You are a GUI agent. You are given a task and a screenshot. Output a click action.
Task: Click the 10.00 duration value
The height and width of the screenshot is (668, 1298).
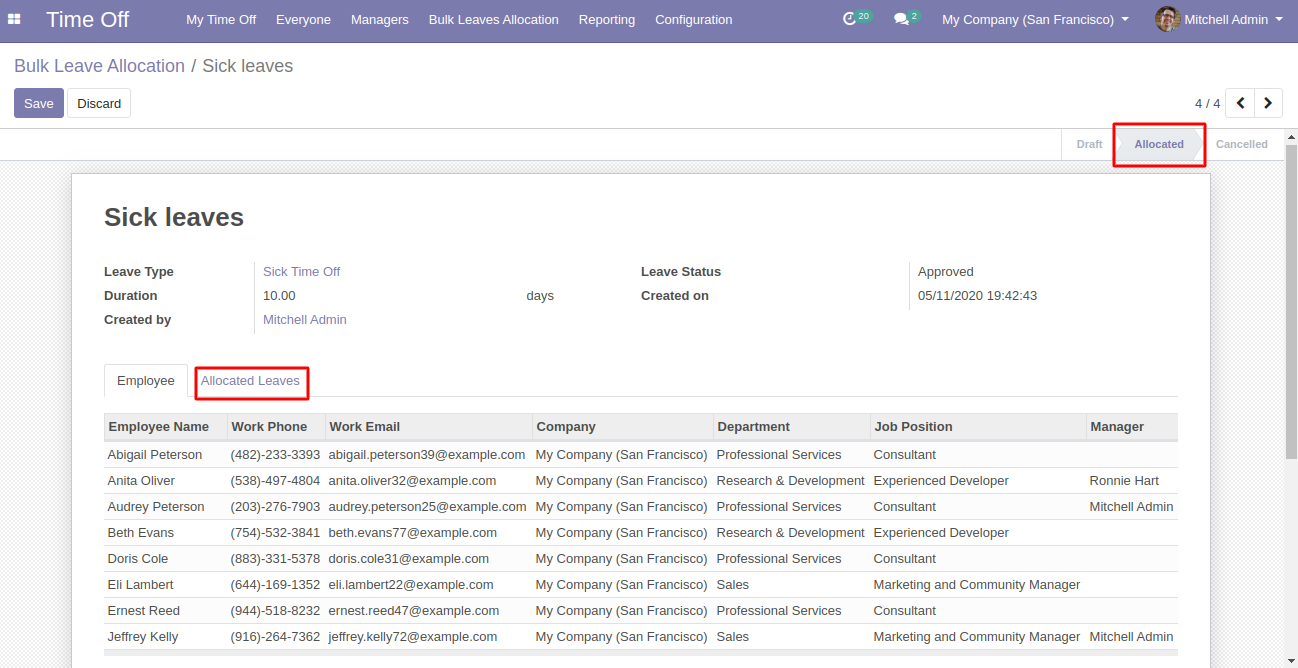point(279,296)
